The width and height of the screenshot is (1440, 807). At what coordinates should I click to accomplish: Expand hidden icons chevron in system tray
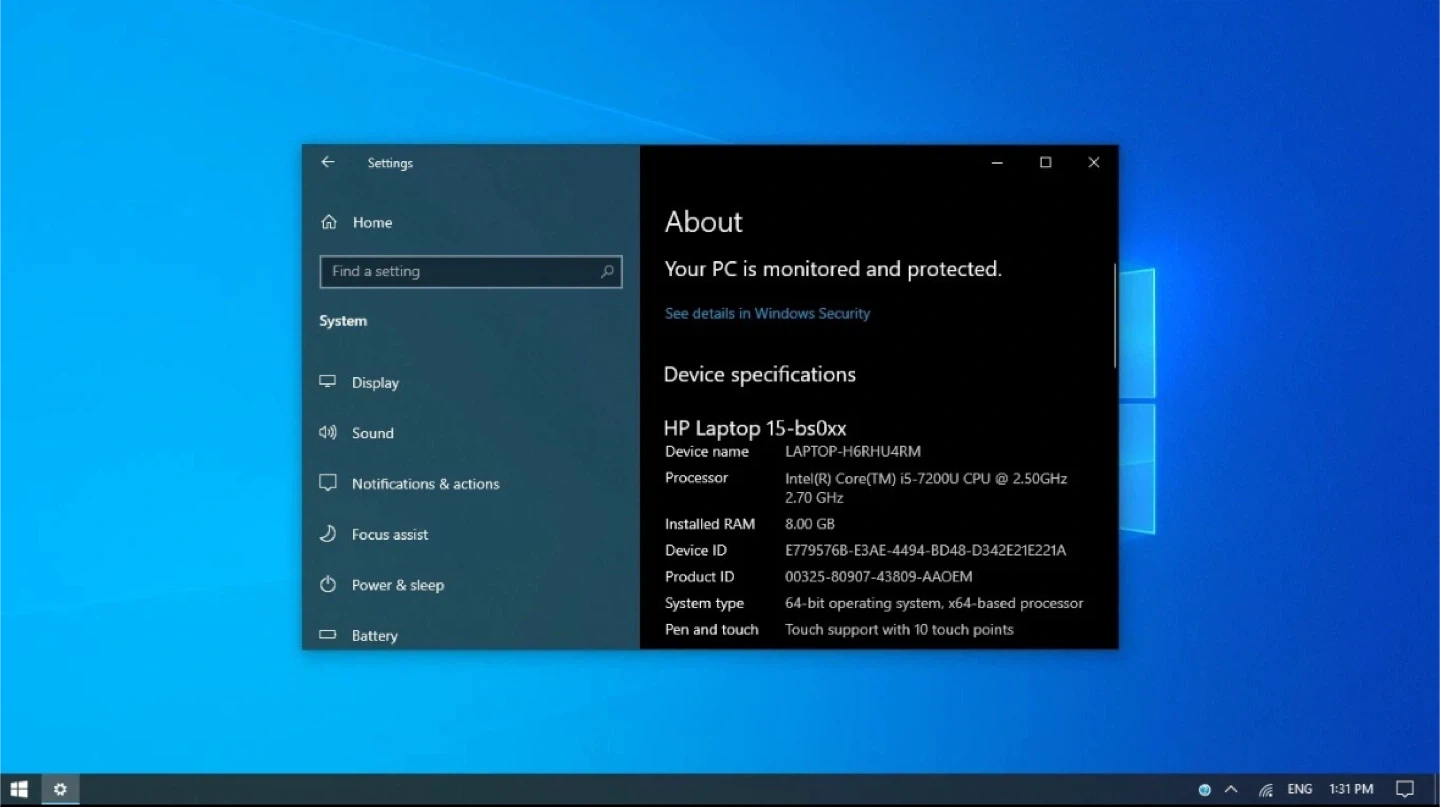(x=1231, y=789)
